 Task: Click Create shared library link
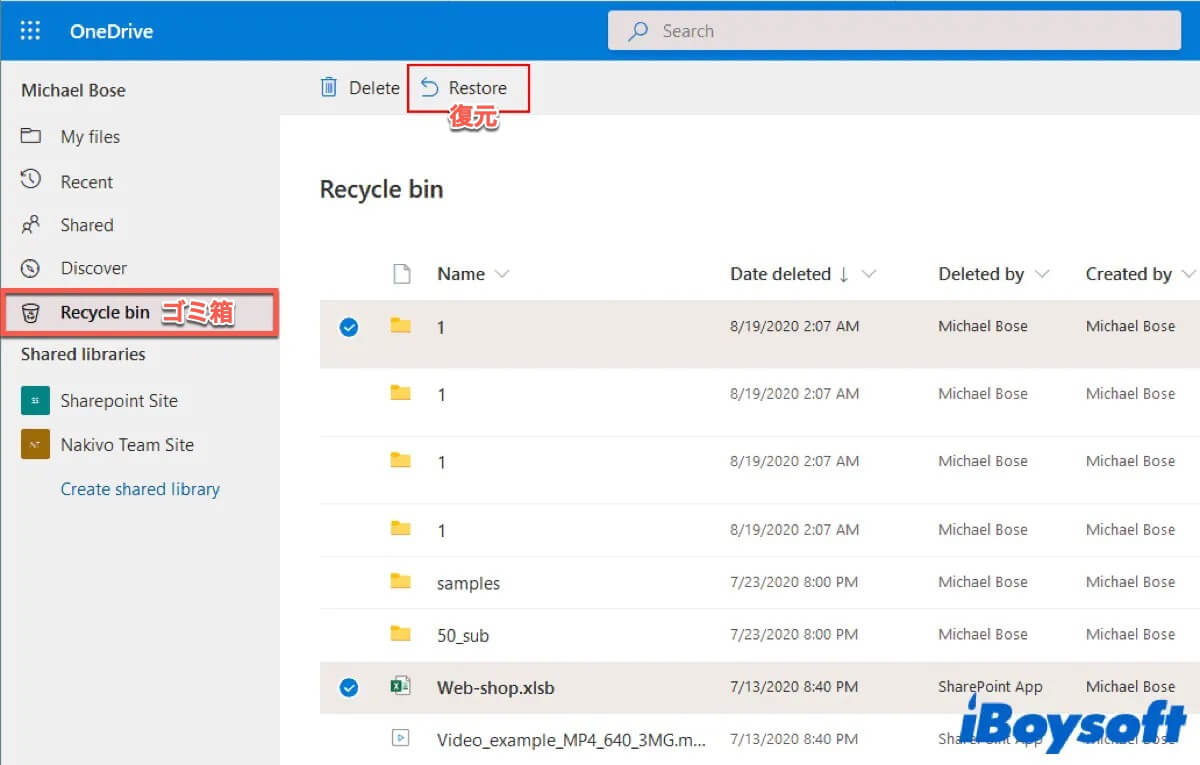[x=140, y=489]
